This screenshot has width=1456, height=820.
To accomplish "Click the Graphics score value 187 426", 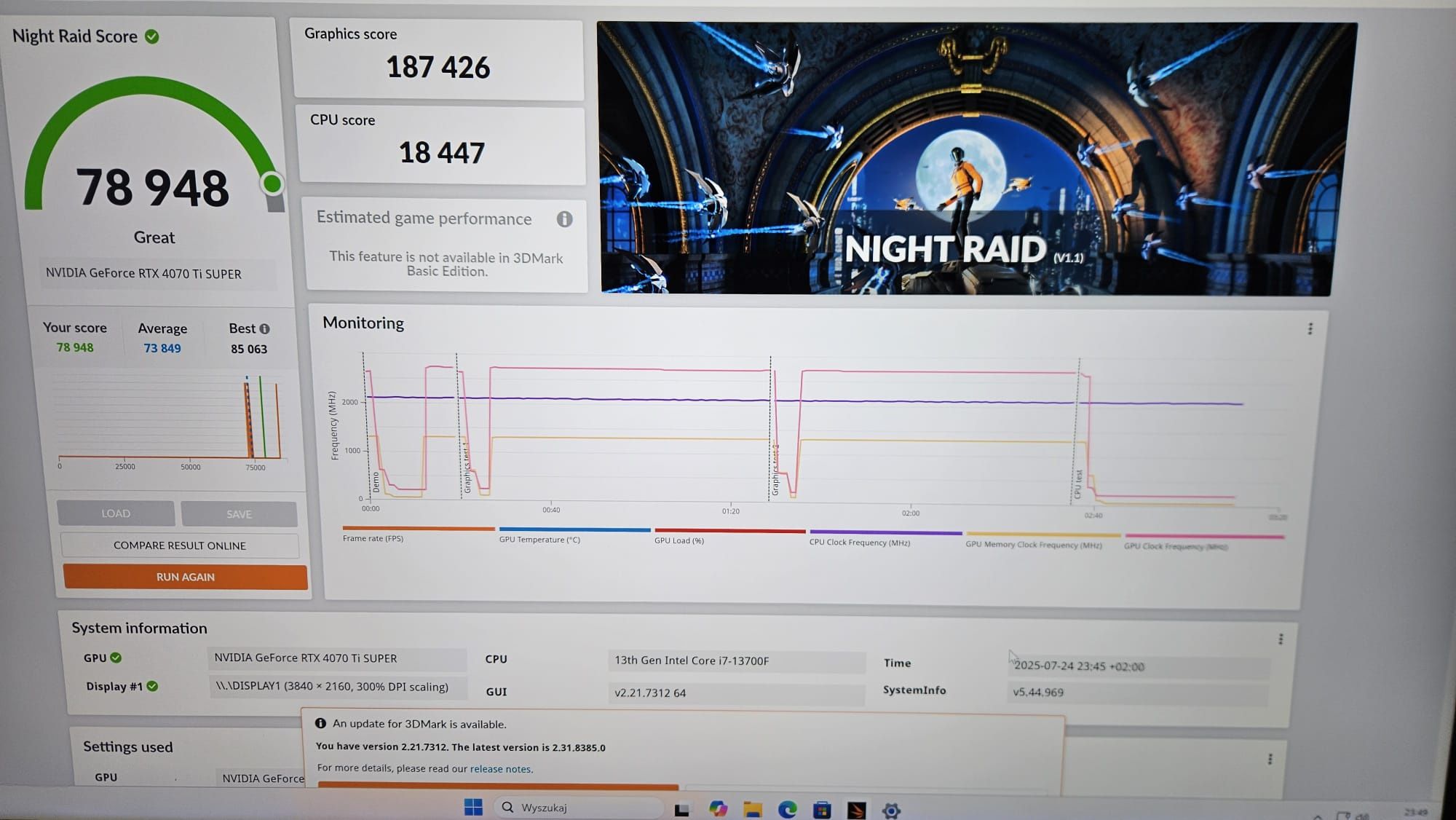I will click(x=438, y=68).
